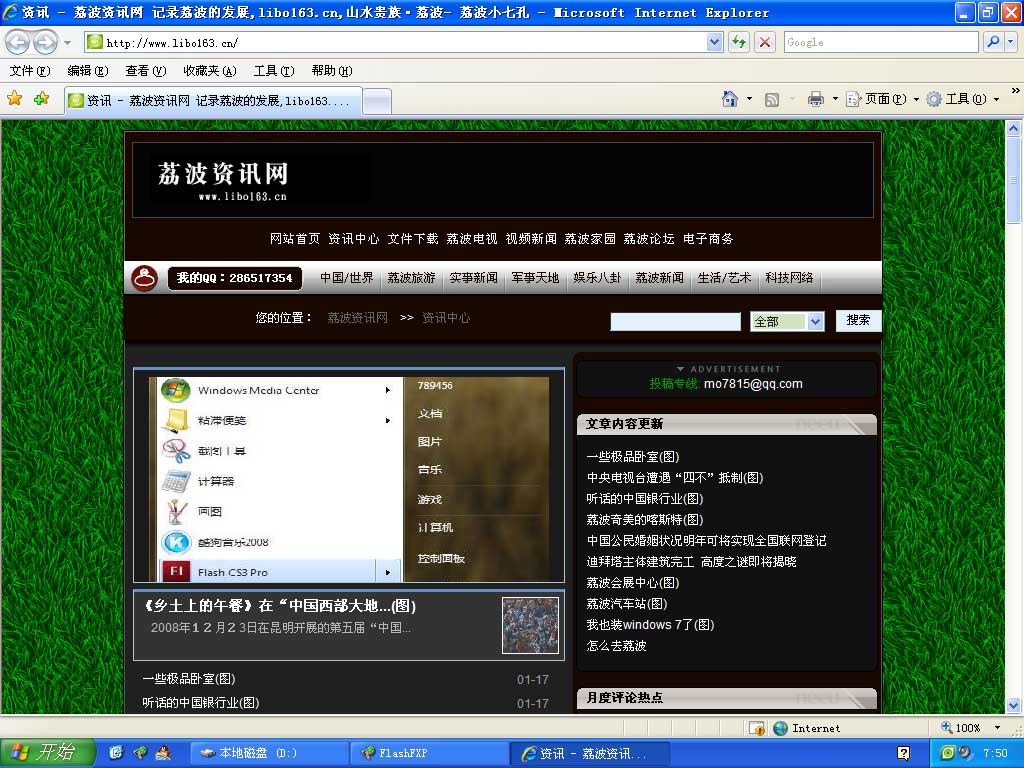Click the IE Forward navigation button
This screenshot has width=1024, height=768.
click(x=45, y=43)
